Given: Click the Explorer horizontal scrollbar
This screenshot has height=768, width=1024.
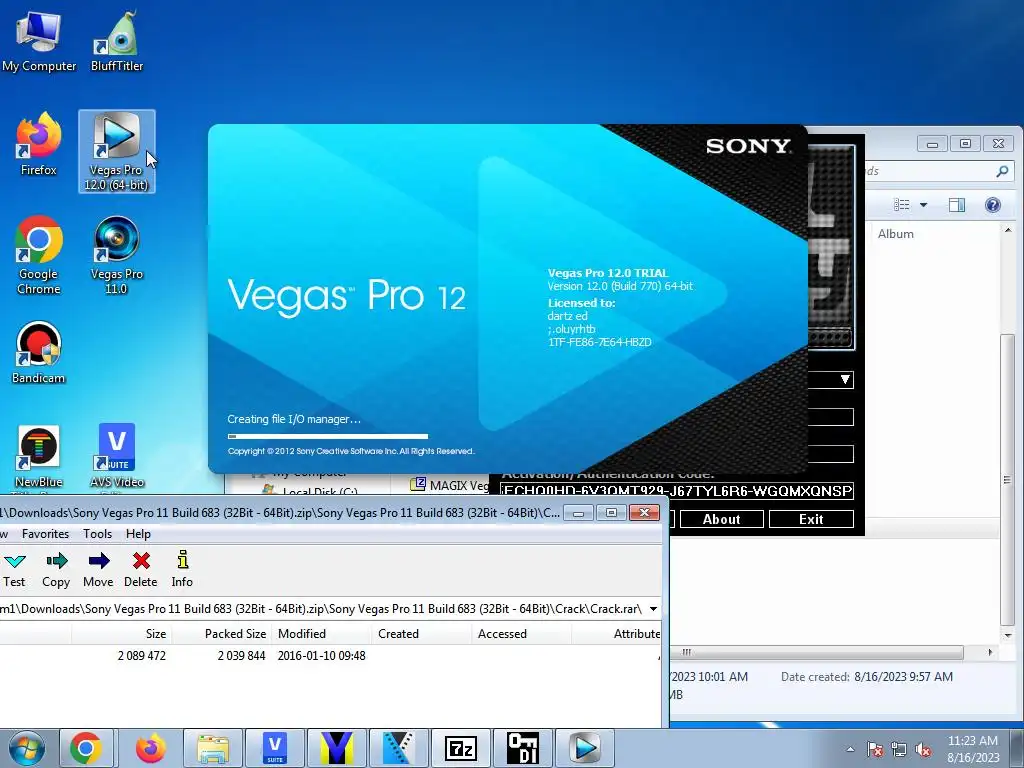Looking at the screenshot, I should point(818,652).
